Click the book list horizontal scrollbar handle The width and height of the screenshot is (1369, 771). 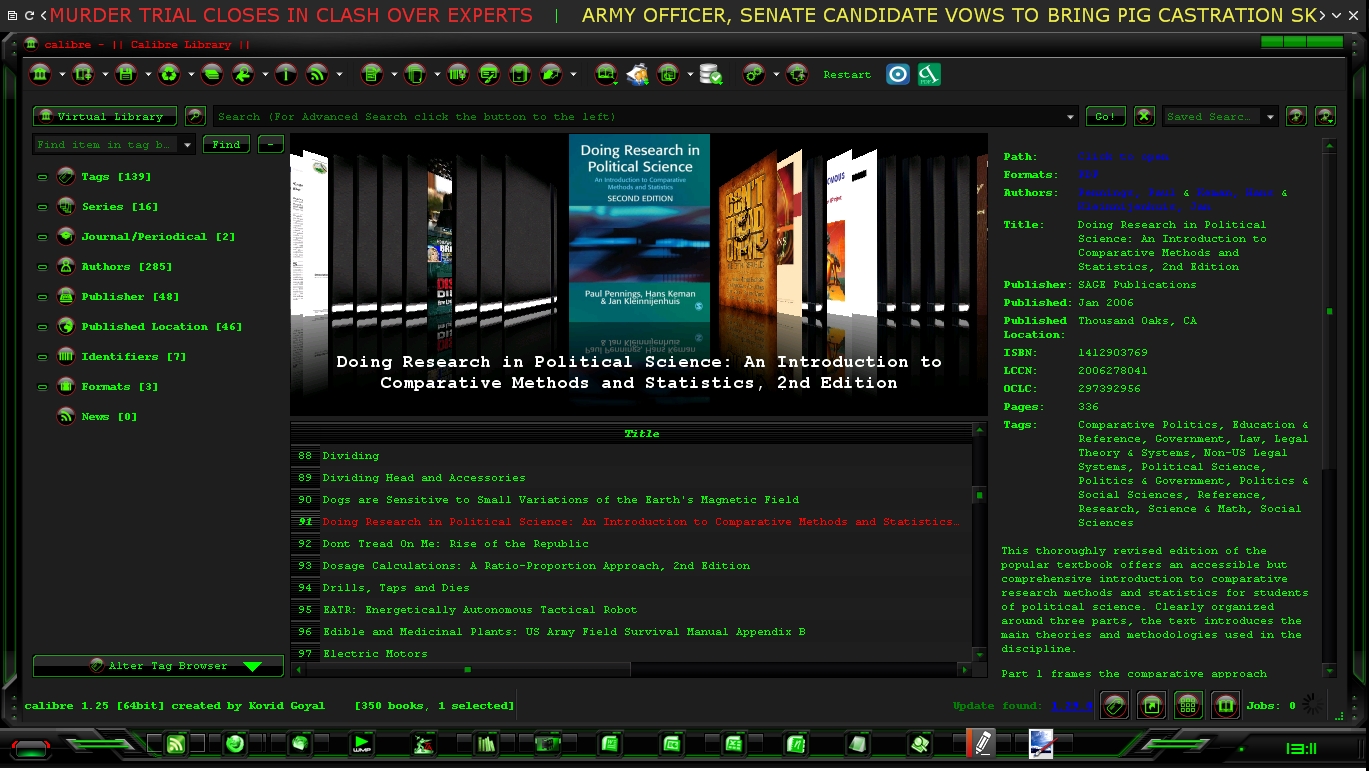[467, 669]
